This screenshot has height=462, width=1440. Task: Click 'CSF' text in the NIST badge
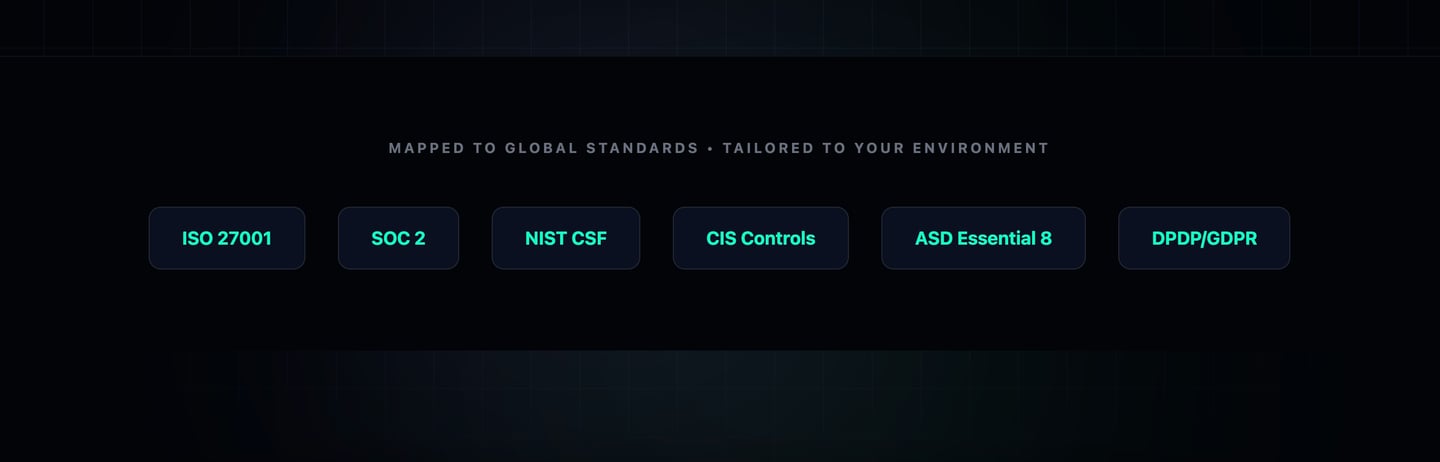click(x=589, y=239)
